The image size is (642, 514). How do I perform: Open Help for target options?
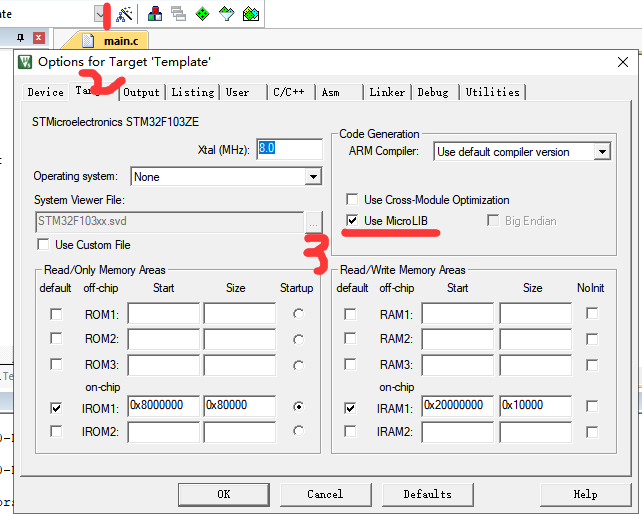585,494
